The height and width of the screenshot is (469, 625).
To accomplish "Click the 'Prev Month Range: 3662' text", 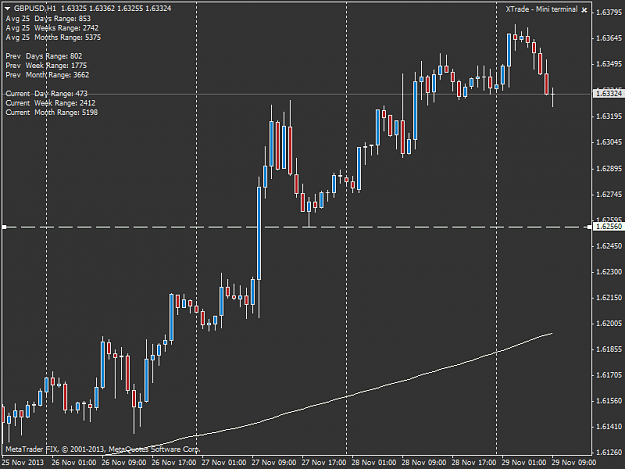I will (47, 75).
